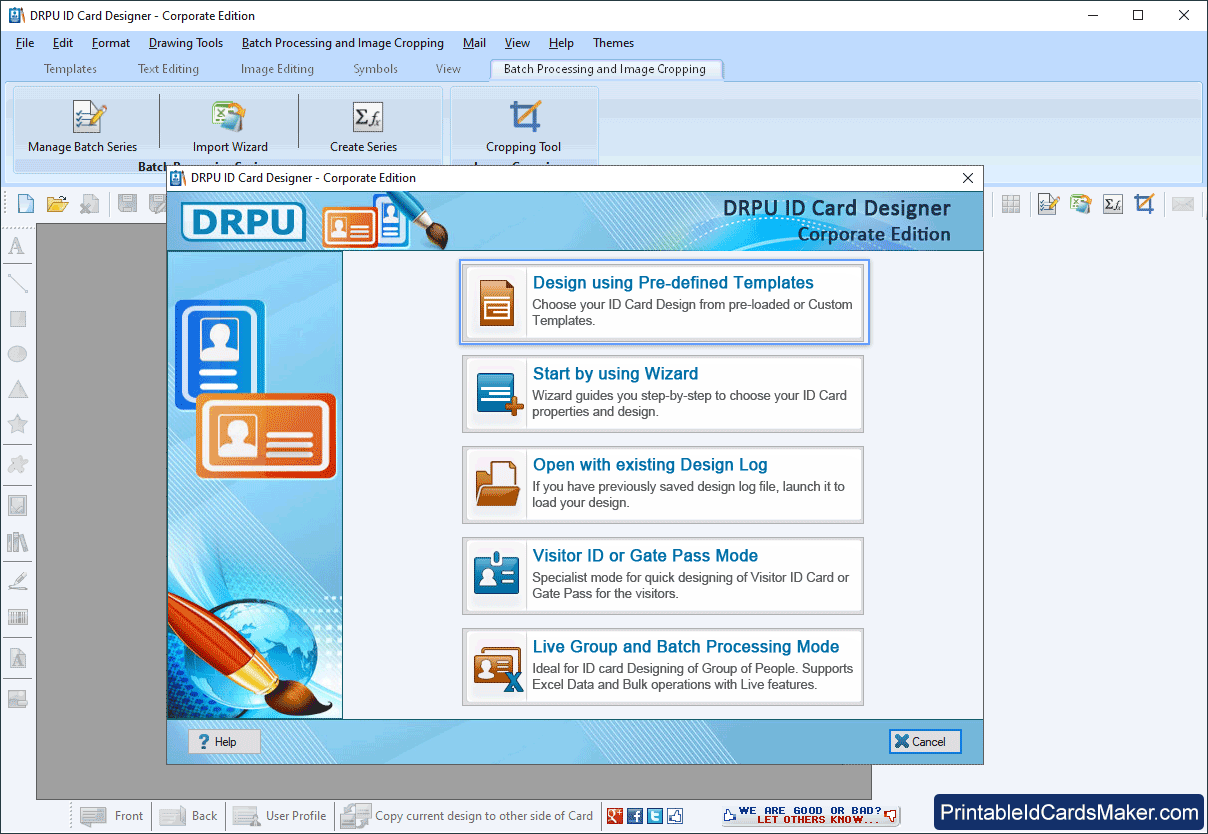Open Create Series function
1208x834 pixels.
pyautogui.click(x=364, y=126)
